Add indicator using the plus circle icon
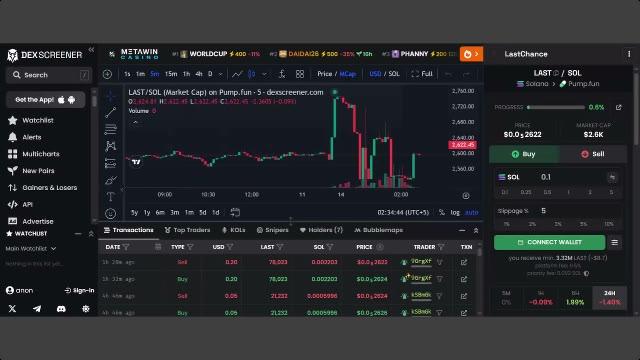 click(x=107, y=74)
